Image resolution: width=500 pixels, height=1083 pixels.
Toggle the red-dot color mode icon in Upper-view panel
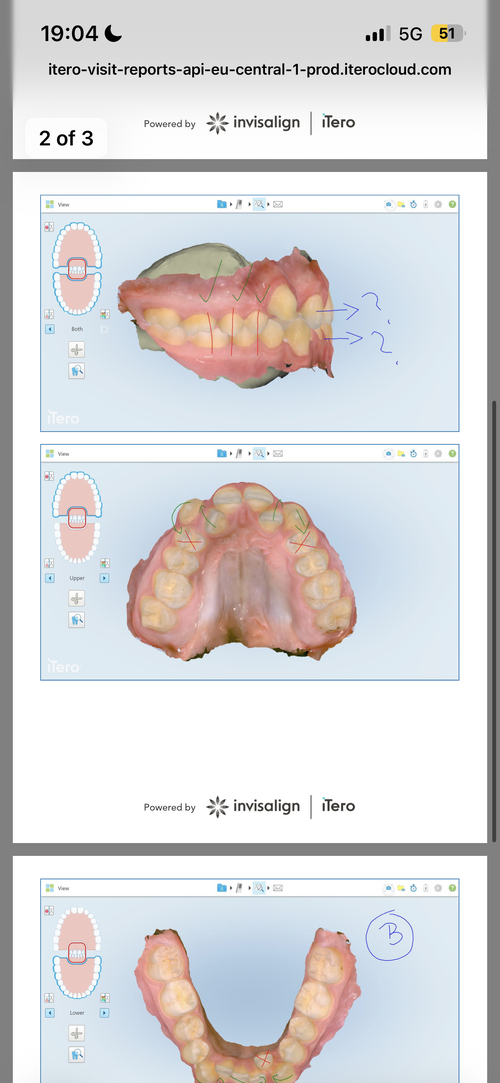[x=49, y=476]
